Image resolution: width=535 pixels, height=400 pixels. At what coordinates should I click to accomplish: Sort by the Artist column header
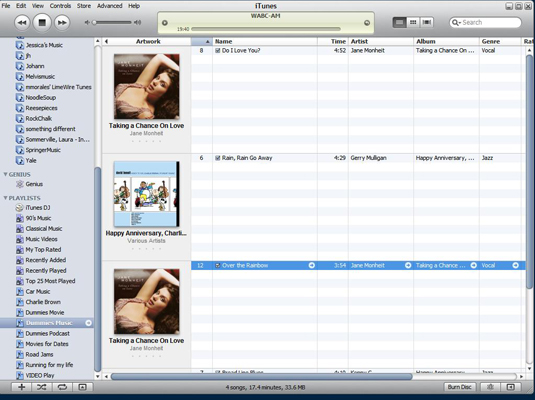(381, 41)
